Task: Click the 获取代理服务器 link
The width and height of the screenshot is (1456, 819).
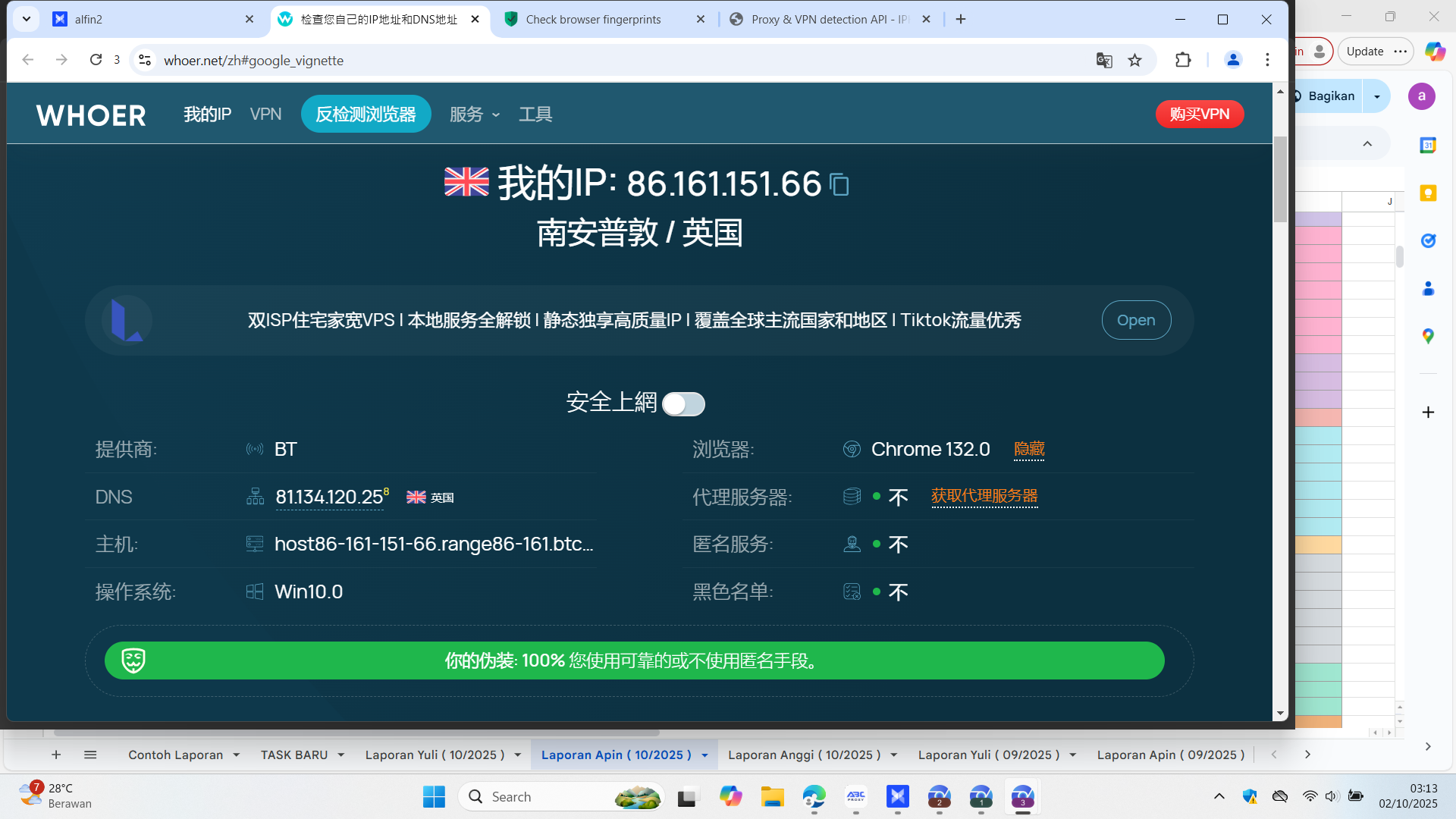Action: tap(984, 496)
